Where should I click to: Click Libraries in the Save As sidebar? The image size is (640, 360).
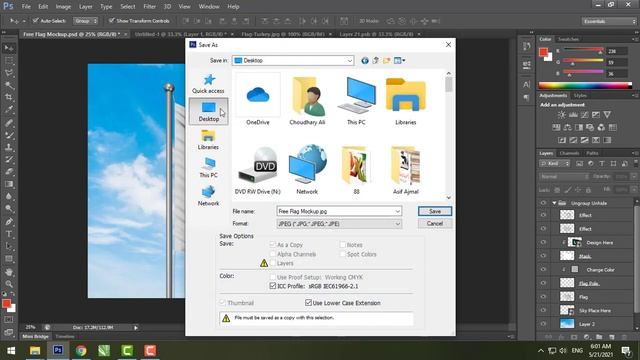208,140
